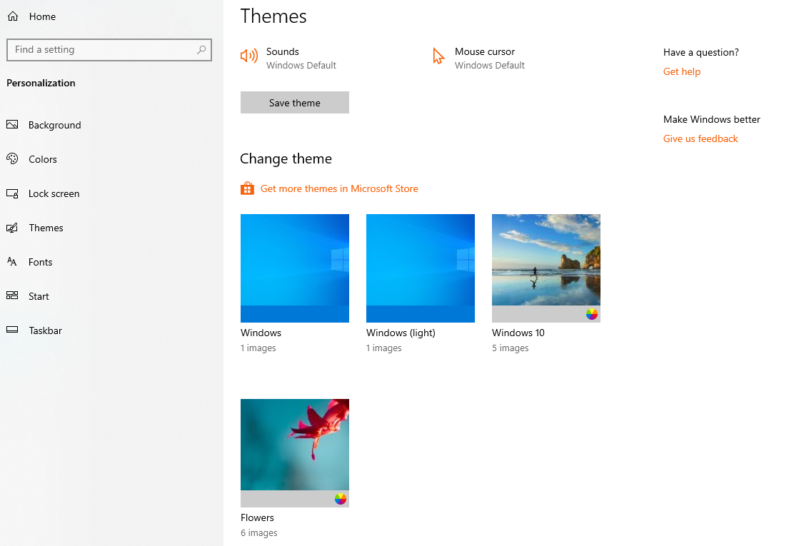Click color wheel badge on Flowers theme
Viewport: 809px width, 546px height.
click(x=341, y=499)
